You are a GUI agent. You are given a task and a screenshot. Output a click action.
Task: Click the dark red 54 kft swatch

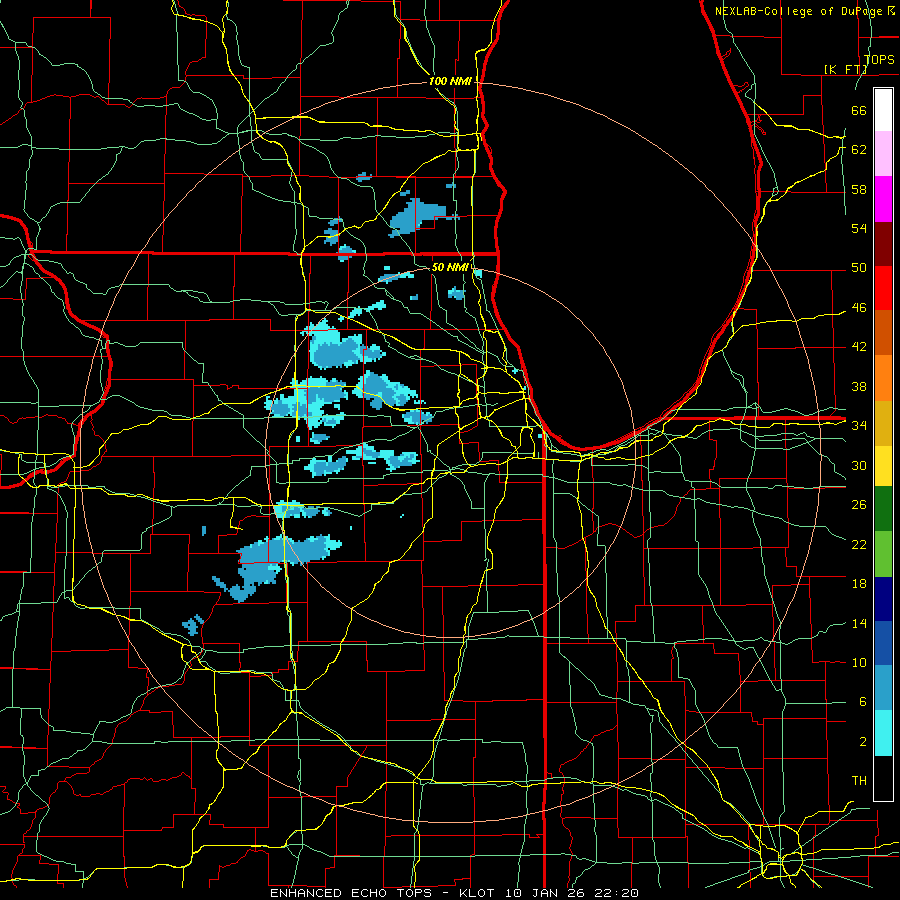tap(883, 243)
